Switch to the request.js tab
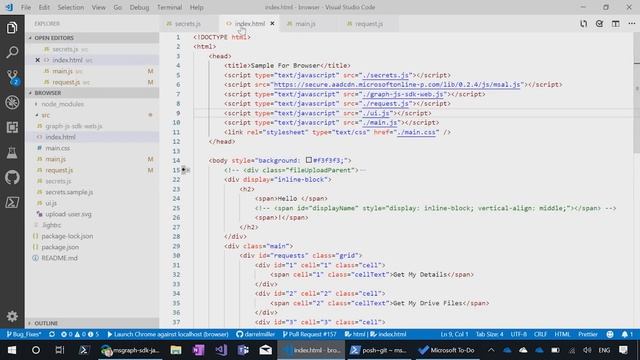 [369, 24]
